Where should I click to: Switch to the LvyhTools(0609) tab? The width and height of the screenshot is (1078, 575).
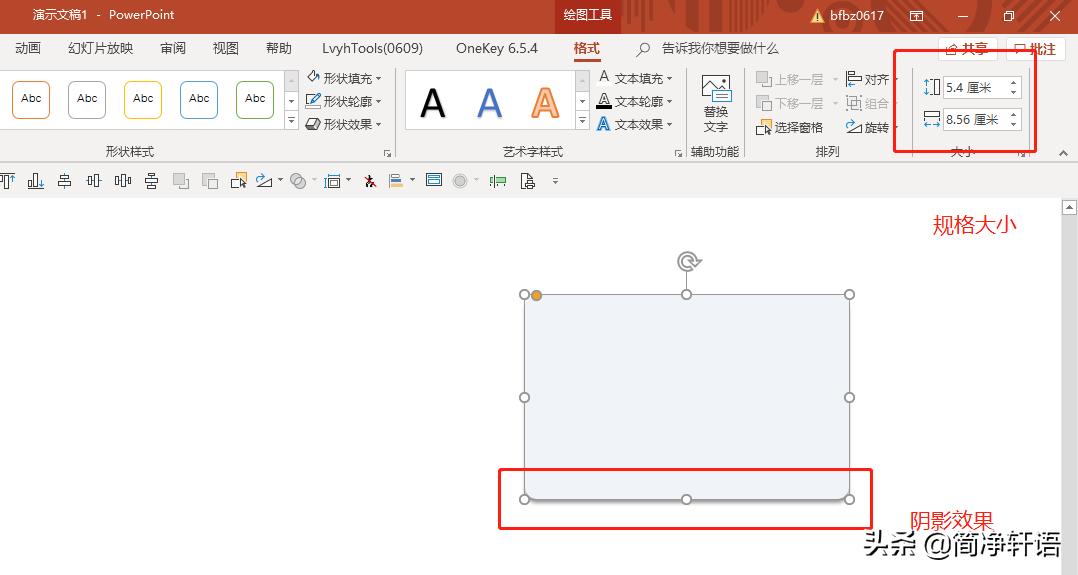coord(372,48)
